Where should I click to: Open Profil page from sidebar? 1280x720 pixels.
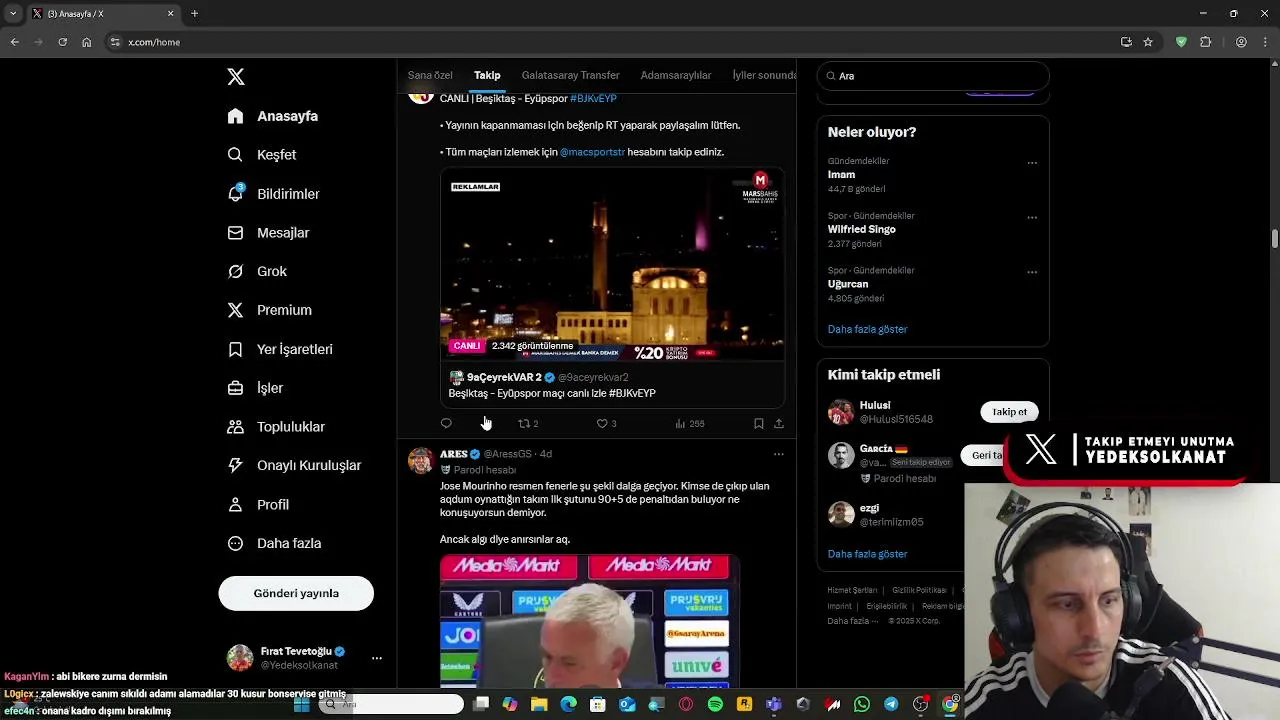click(x=258, y=505)
